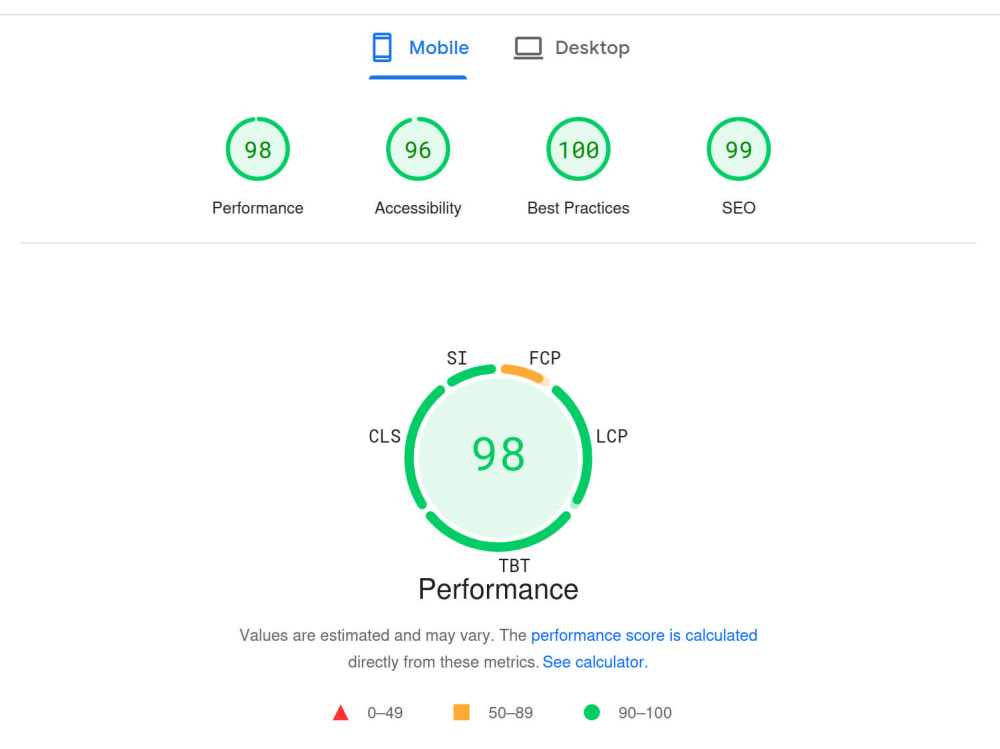Switch to the Desktop tab

pos(571,48)
